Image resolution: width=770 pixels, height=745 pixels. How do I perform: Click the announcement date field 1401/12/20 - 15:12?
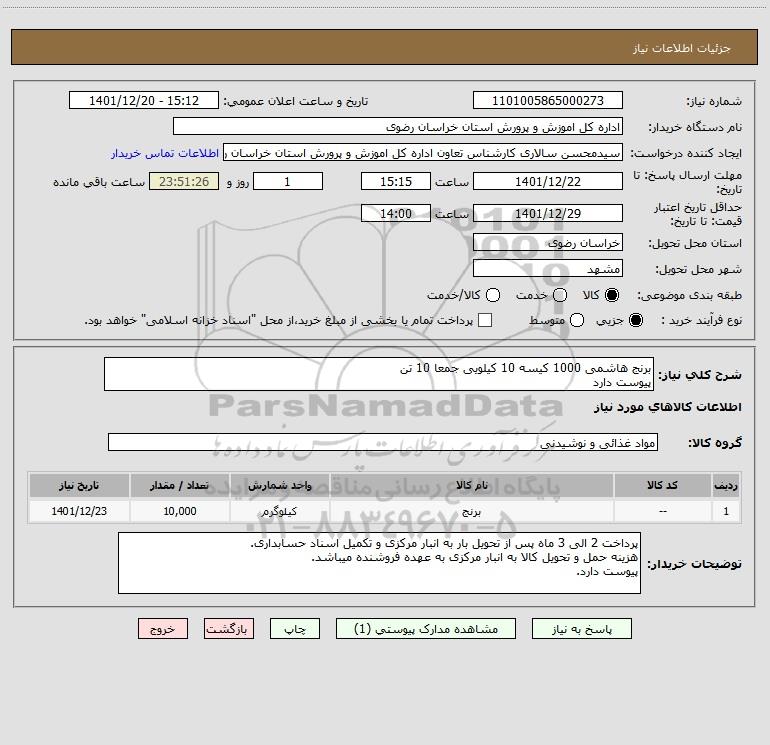pos(144,101)
